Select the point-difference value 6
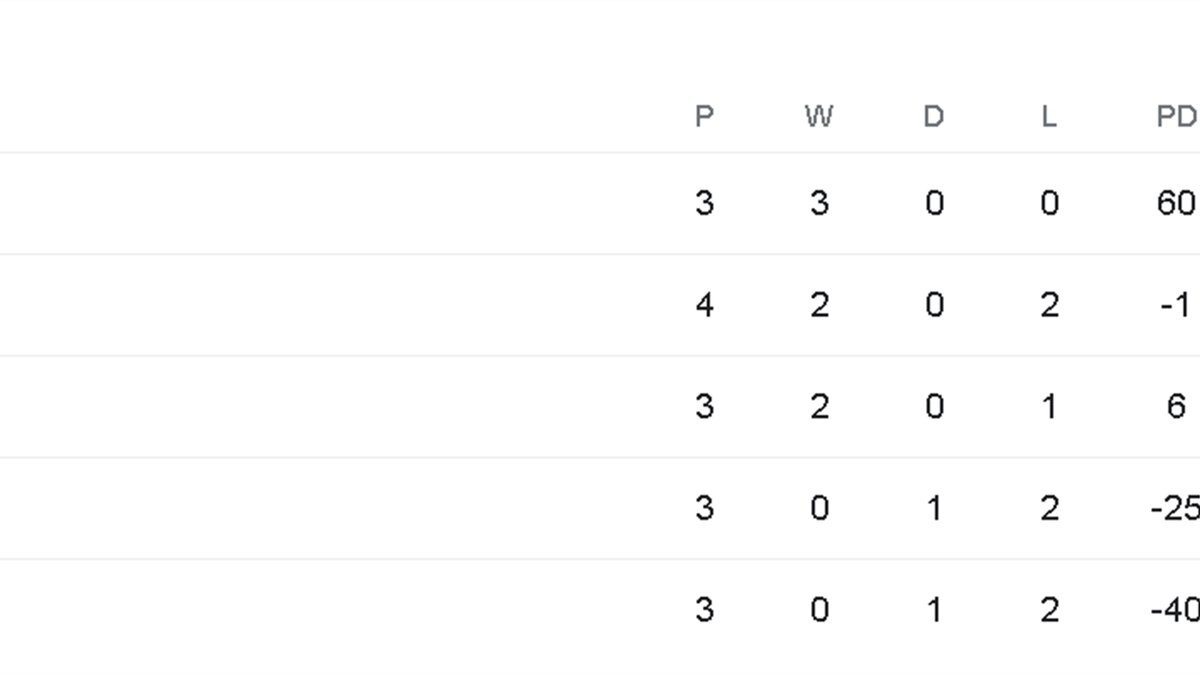Screen dimensions: 1200x675 tap(1176, 406)
